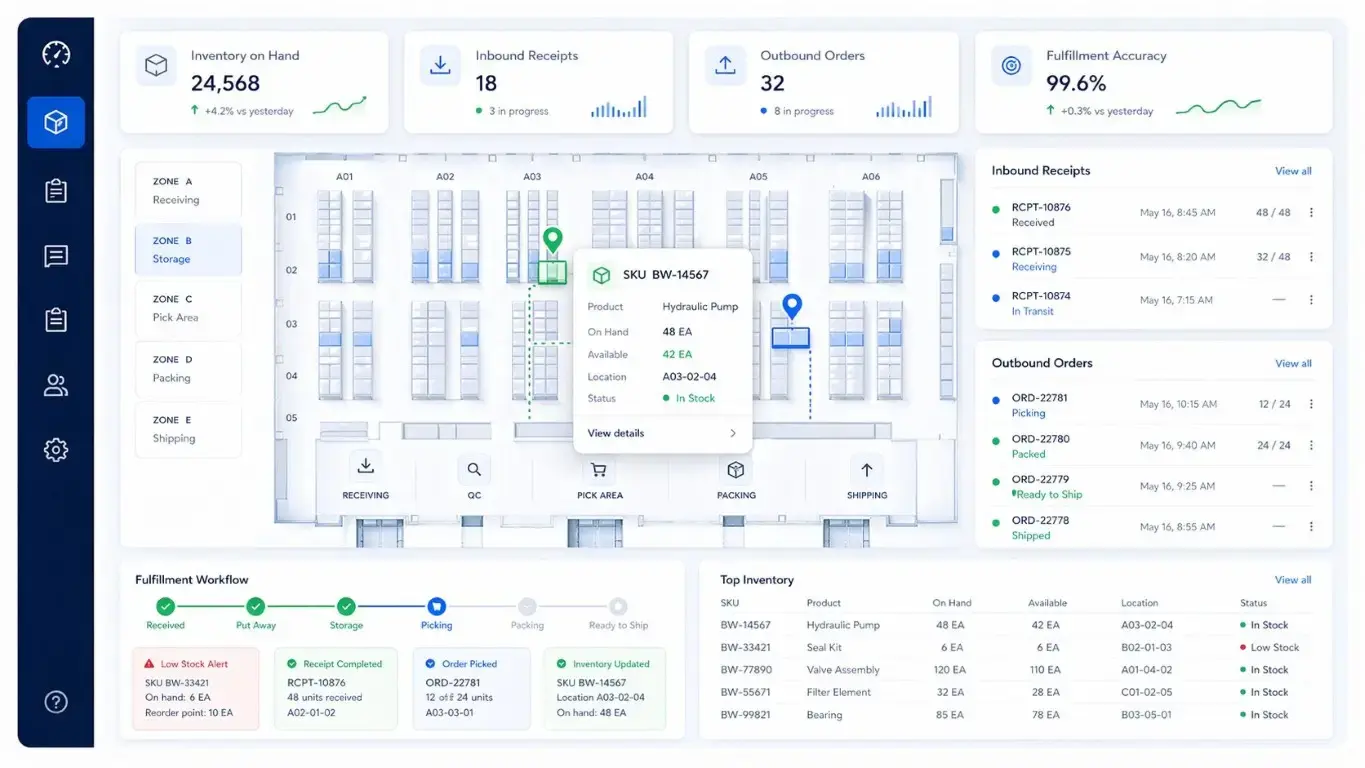Switch to Zone A Receiving tab
The width and height of the screenshot is (1365, 768).
tap(188, 191)
